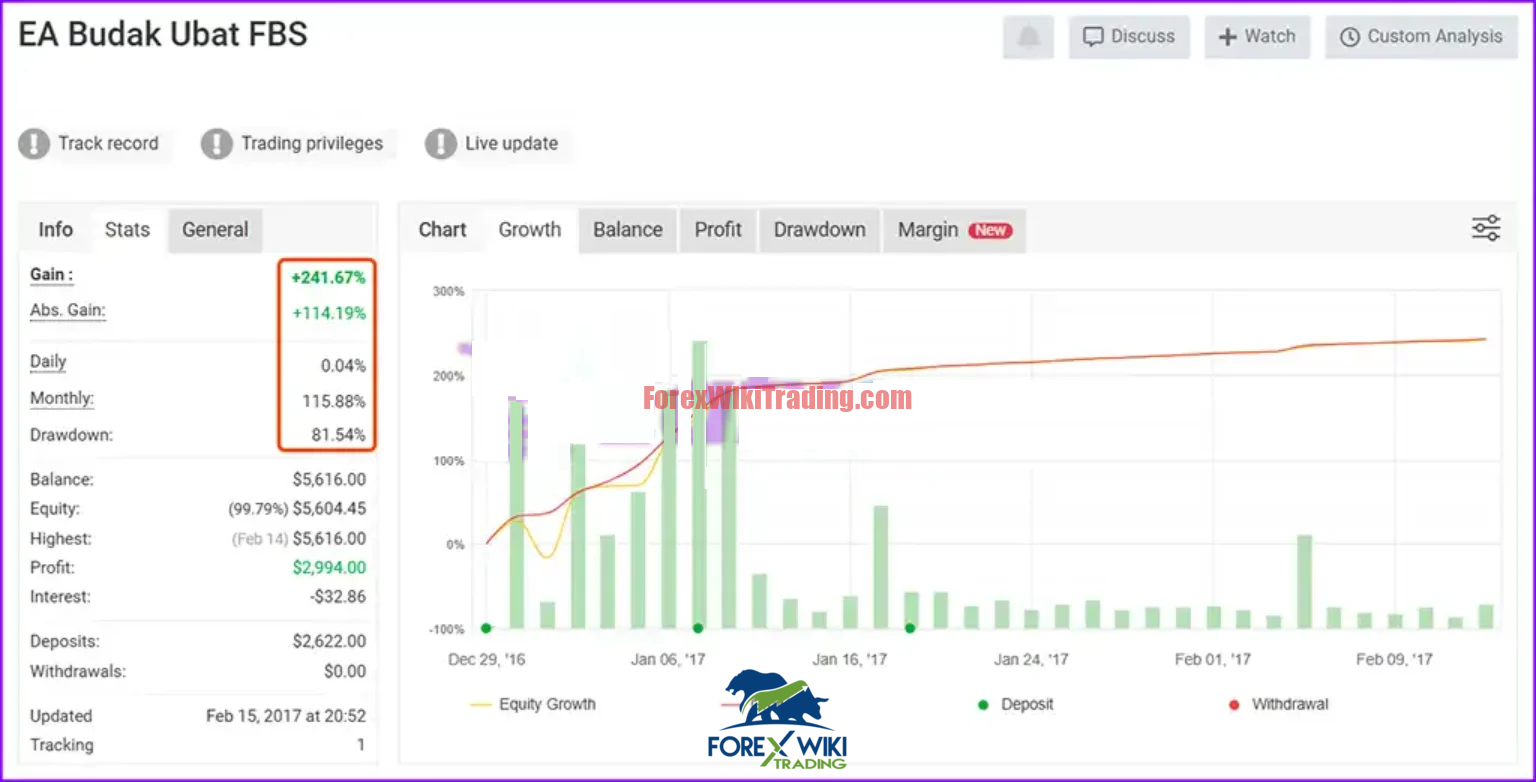
Task: Click the +114.19% absolute gain value
Action: point(329,313)
